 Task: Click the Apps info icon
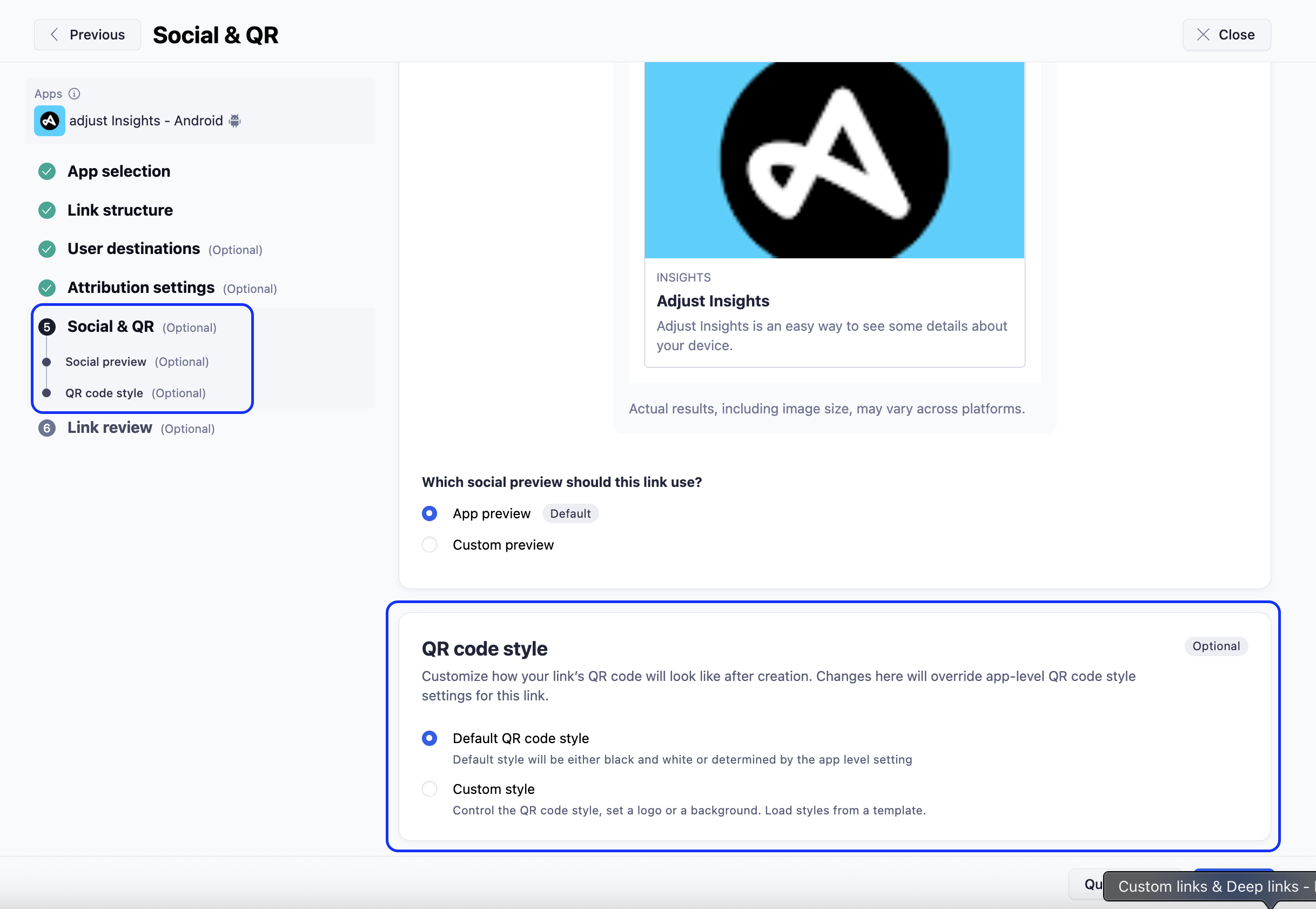pos(74,93)
